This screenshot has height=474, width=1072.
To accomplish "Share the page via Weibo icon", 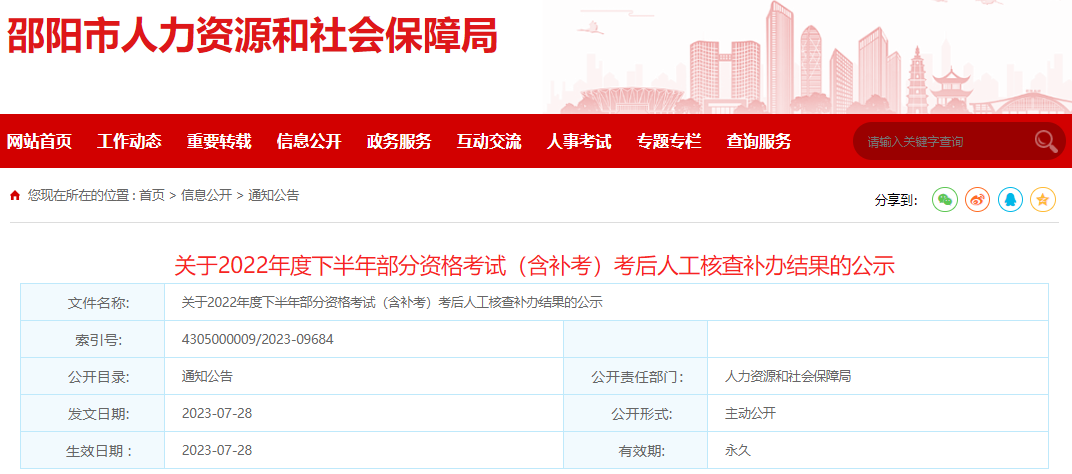I will pos(978,200).
